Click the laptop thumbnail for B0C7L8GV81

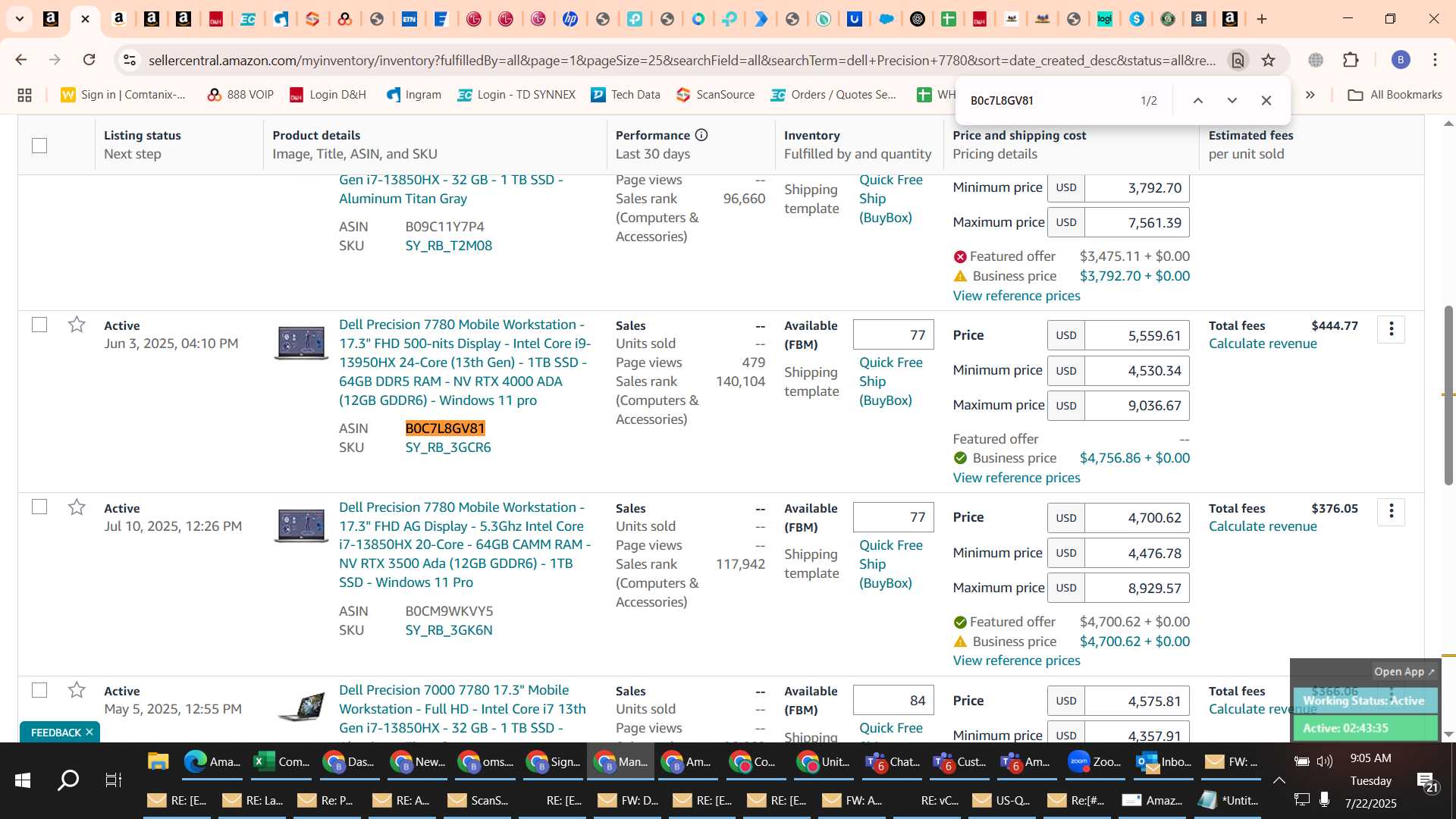[301, 343]
